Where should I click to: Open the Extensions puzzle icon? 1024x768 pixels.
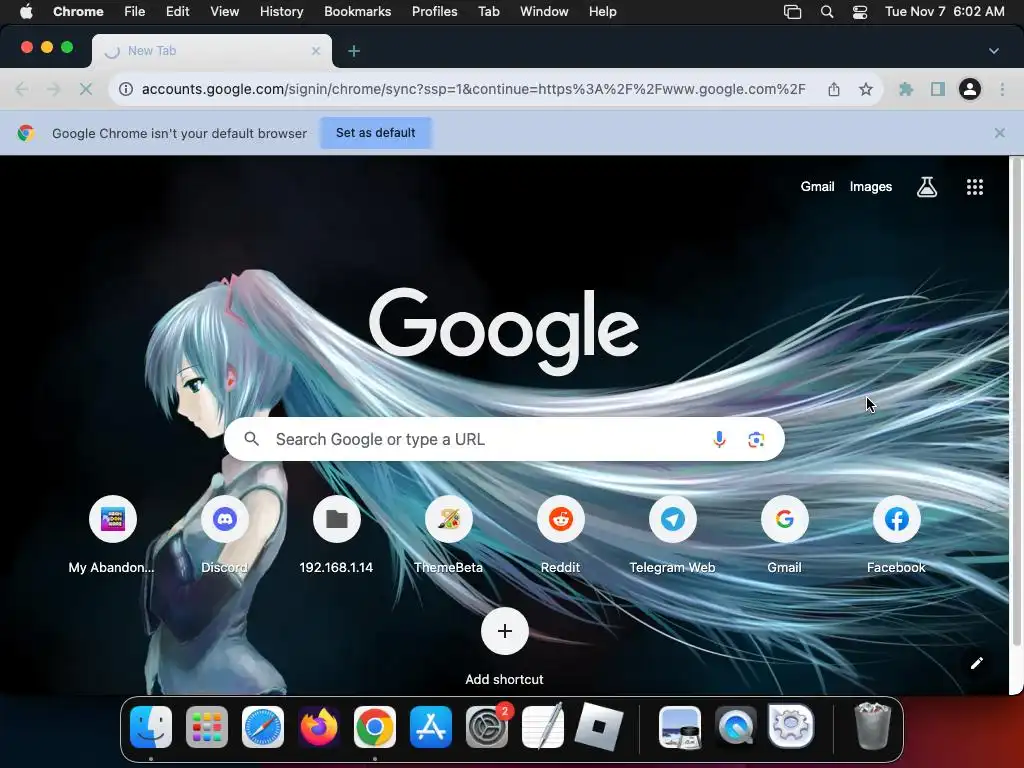(x=906, y=89)
